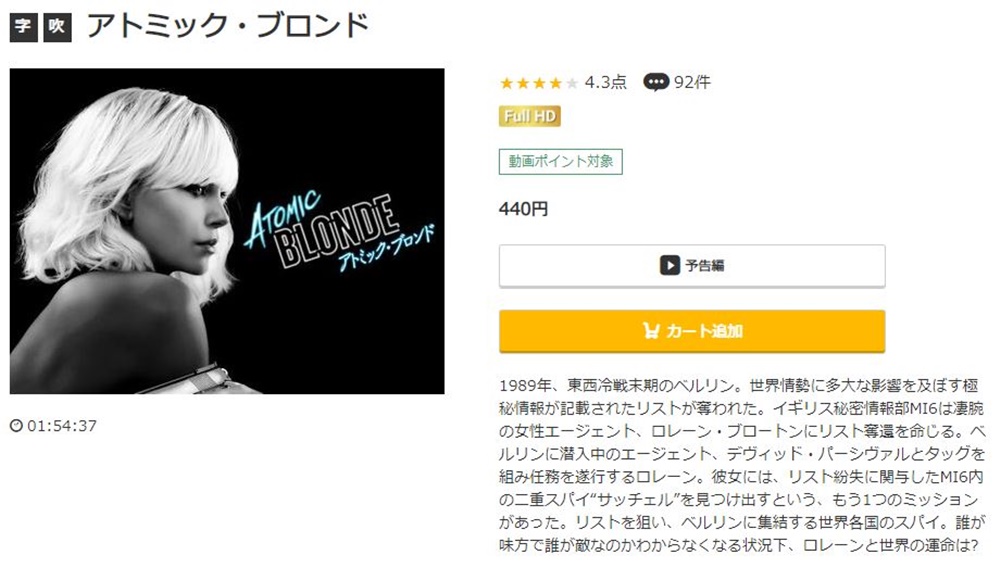This screenshot has width=1000, height=567.
Task: Click the fifth grey rating star
Action: pyautogui.click(x=572, y=83)
